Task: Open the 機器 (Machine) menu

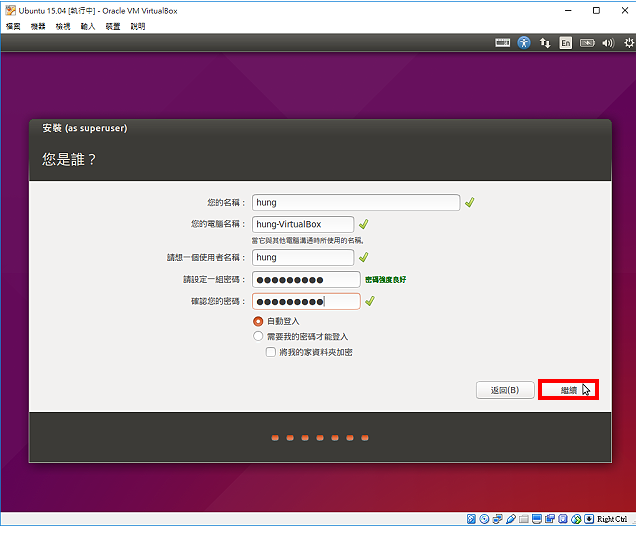Action: pyautogui.click(x=38, y=26)
